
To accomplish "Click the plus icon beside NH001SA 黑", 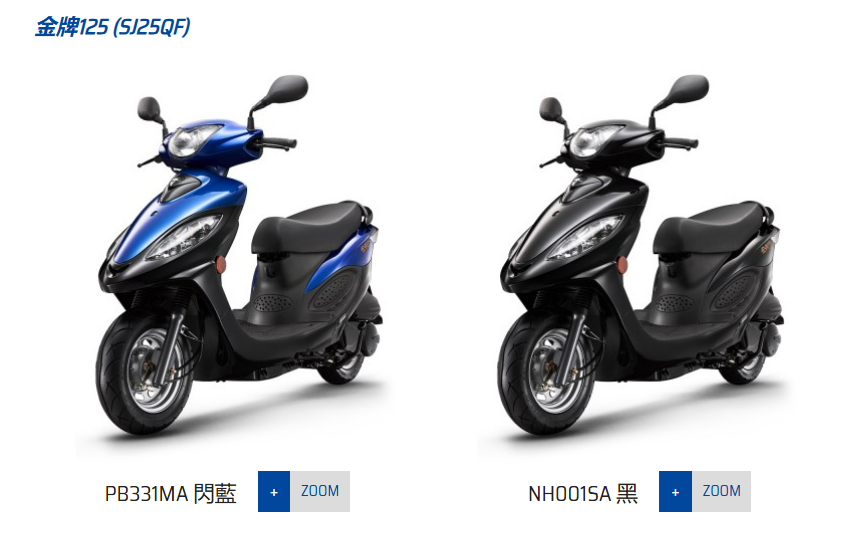I will (x=675, y=491).
